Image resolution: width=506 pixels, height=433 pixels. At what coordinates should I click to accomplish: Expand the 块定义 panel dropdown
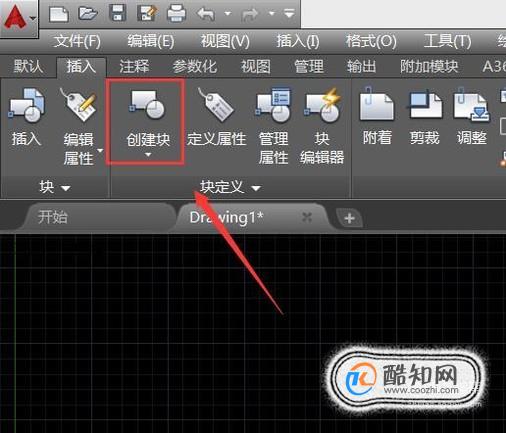[x=256, y=188]
